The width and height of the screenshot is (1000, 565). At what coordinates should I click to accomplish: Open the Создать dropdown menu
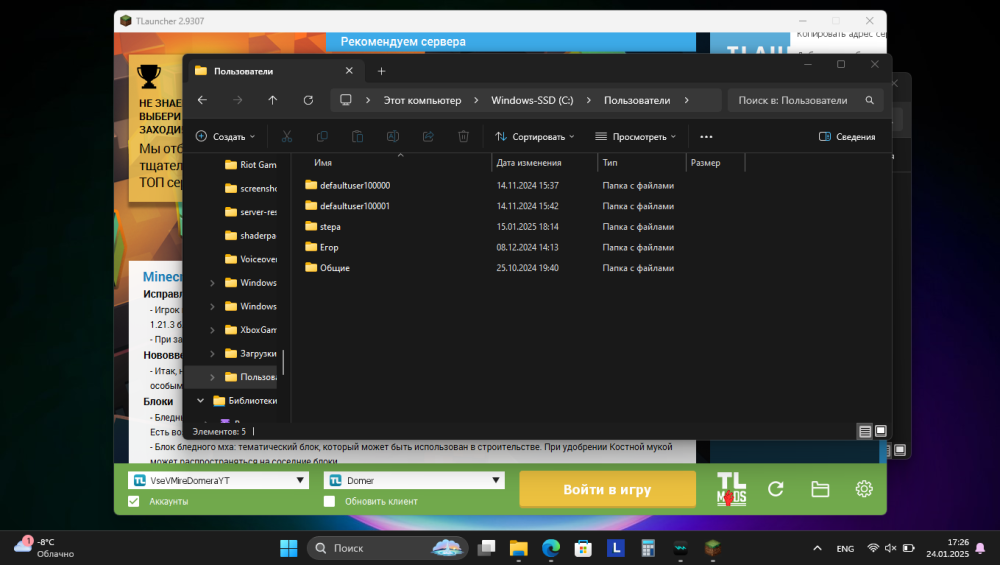pos(225,136)
